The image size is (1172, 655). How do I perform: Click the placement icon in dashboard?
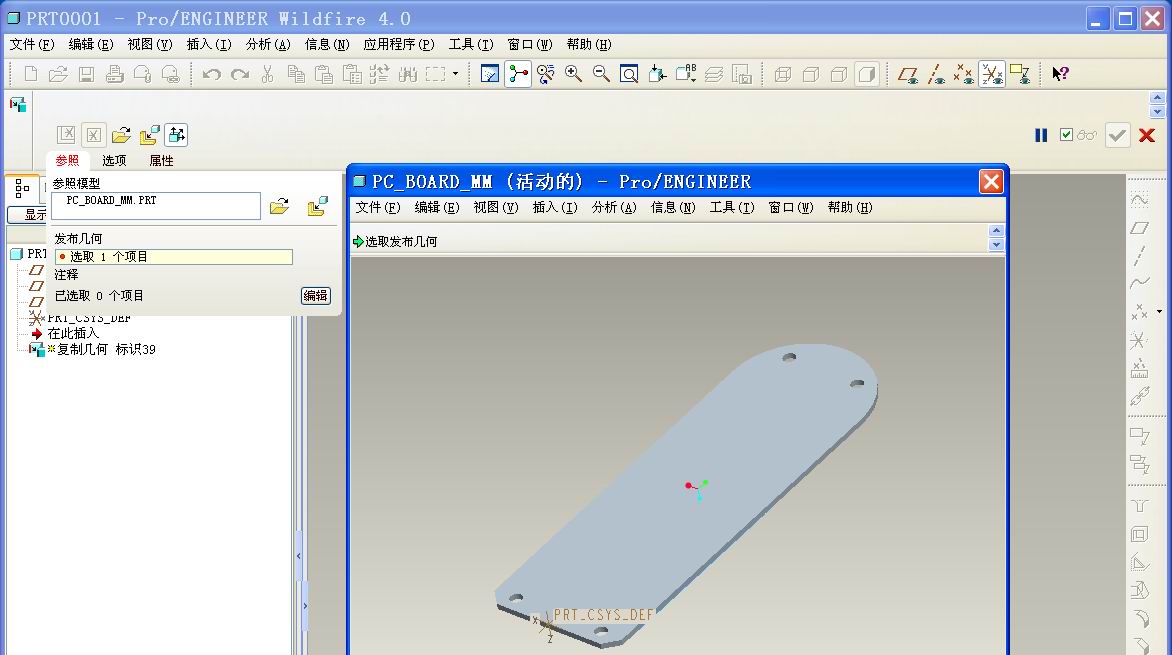(149, 135)
